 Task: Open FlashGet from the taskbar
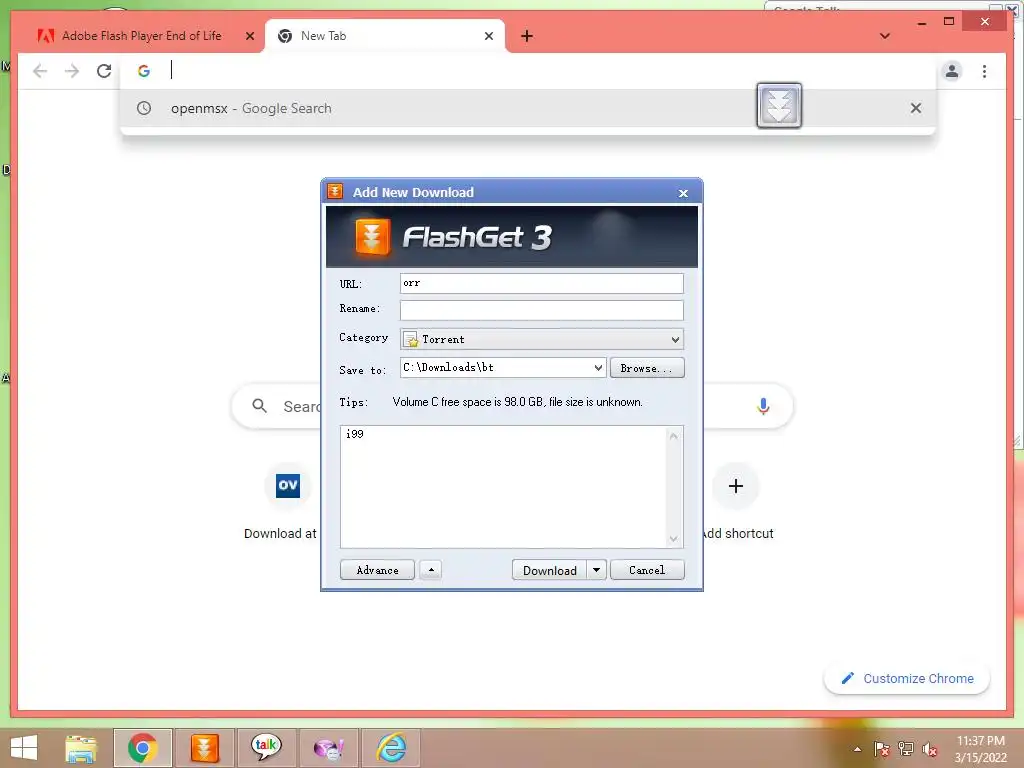pyautogui.click(x=204, y=748)
